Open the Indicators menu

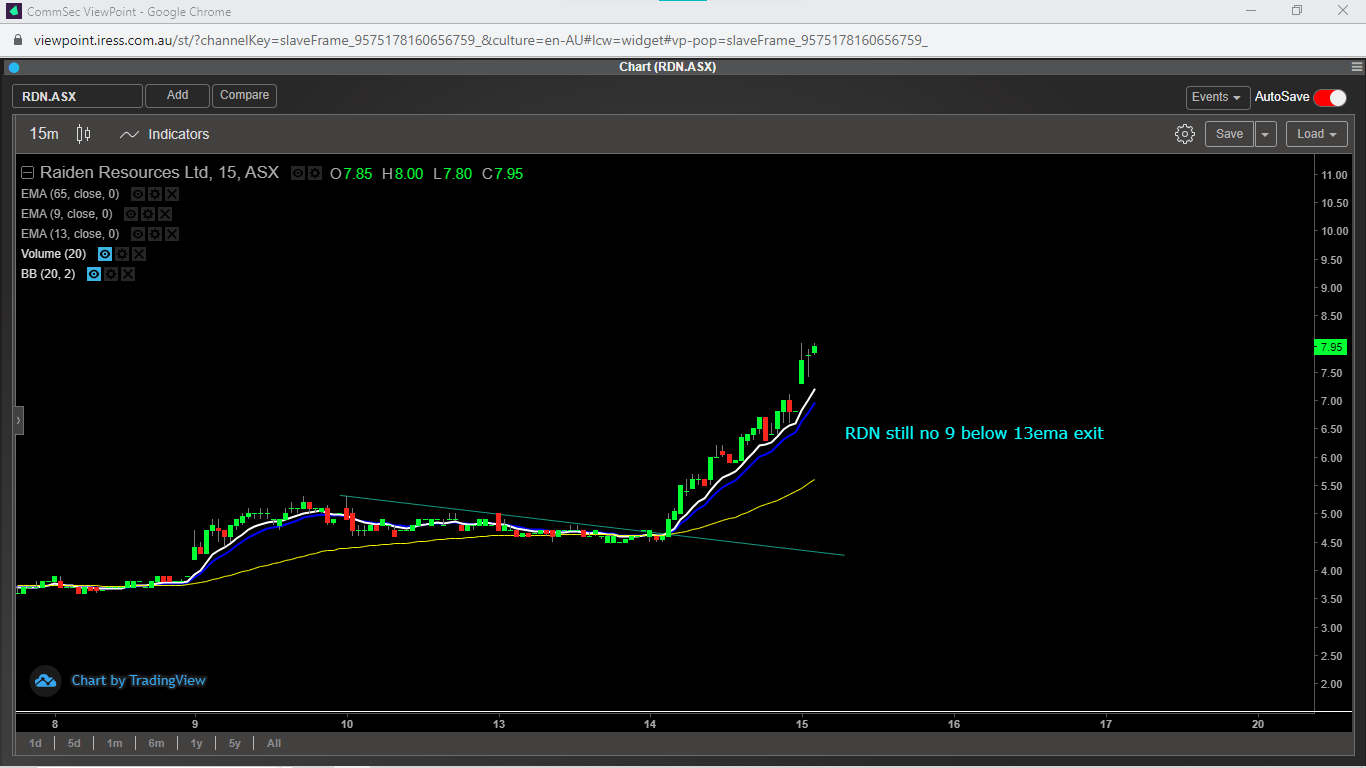pos(164,134)
